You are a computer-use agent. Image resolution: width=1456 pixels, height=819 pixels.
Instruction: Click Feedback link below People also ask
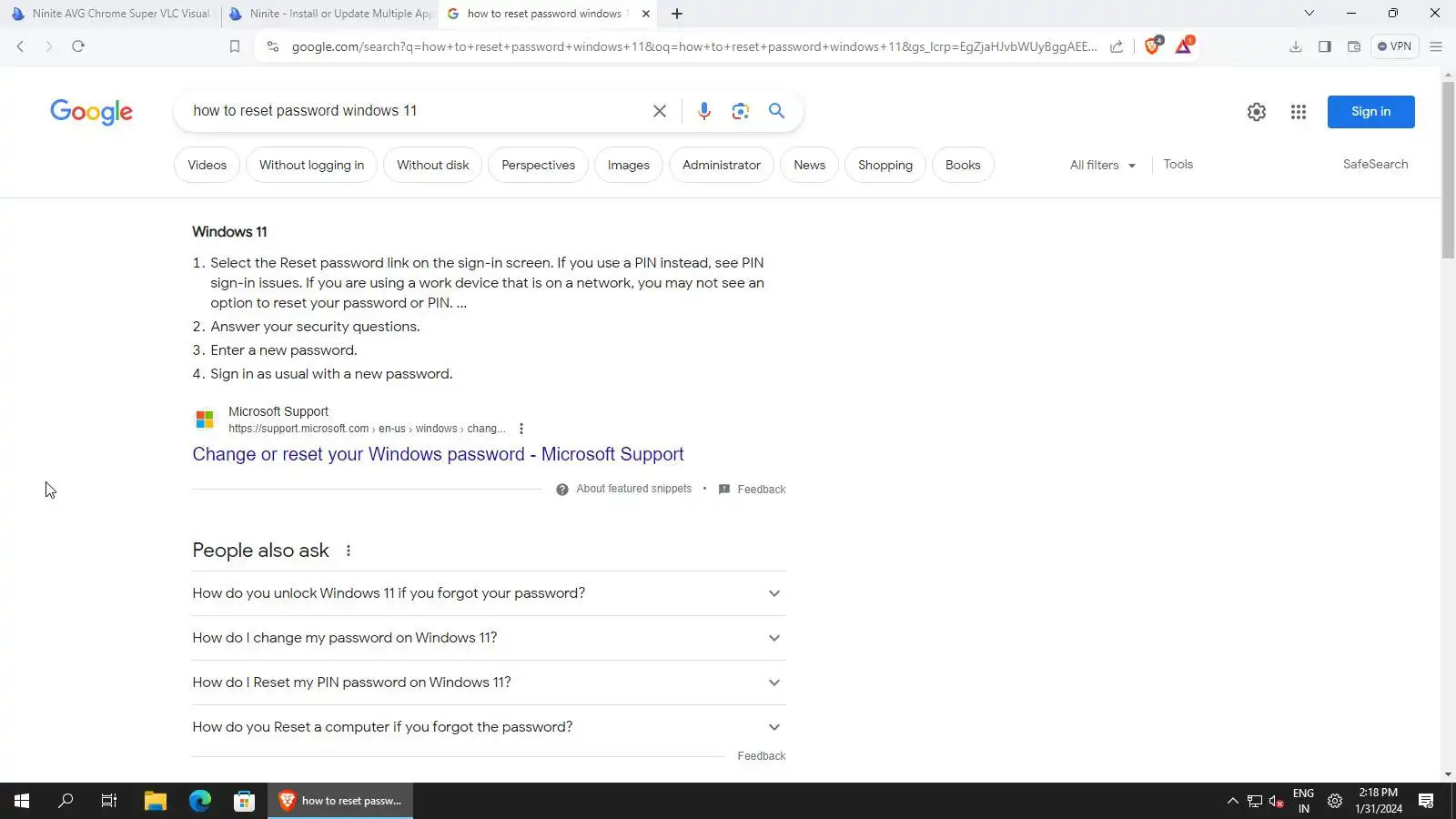(762, 756)
